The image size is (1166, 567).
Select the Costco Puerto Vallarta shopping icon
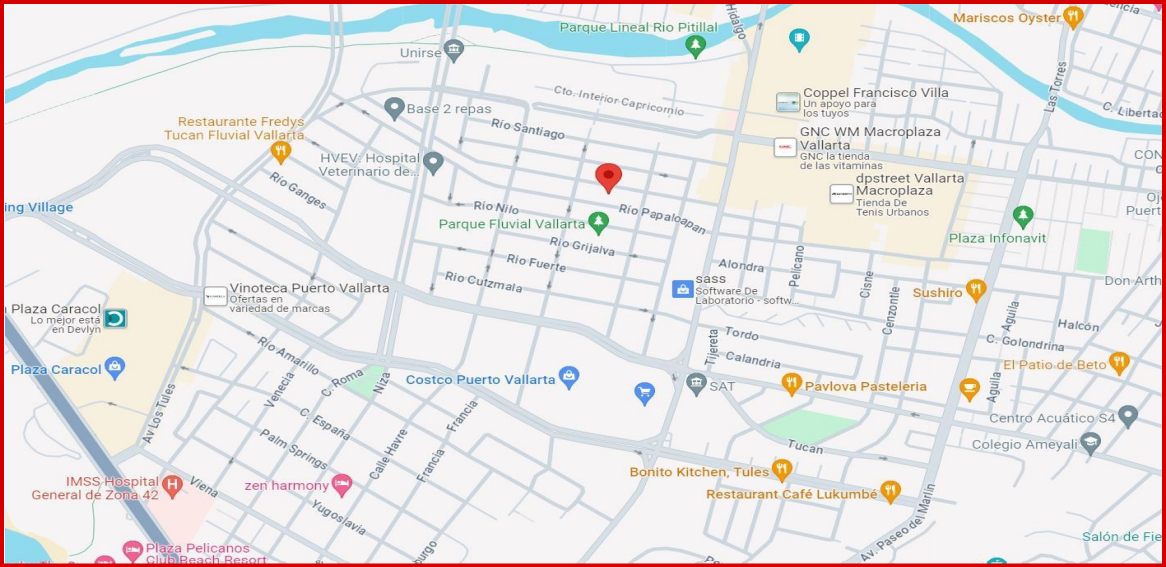pyautogui.click(x=569, y=378)
